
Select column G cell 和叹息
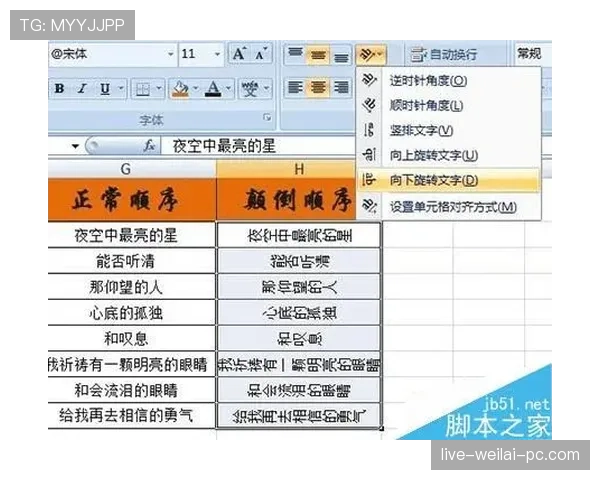(132, 338)
